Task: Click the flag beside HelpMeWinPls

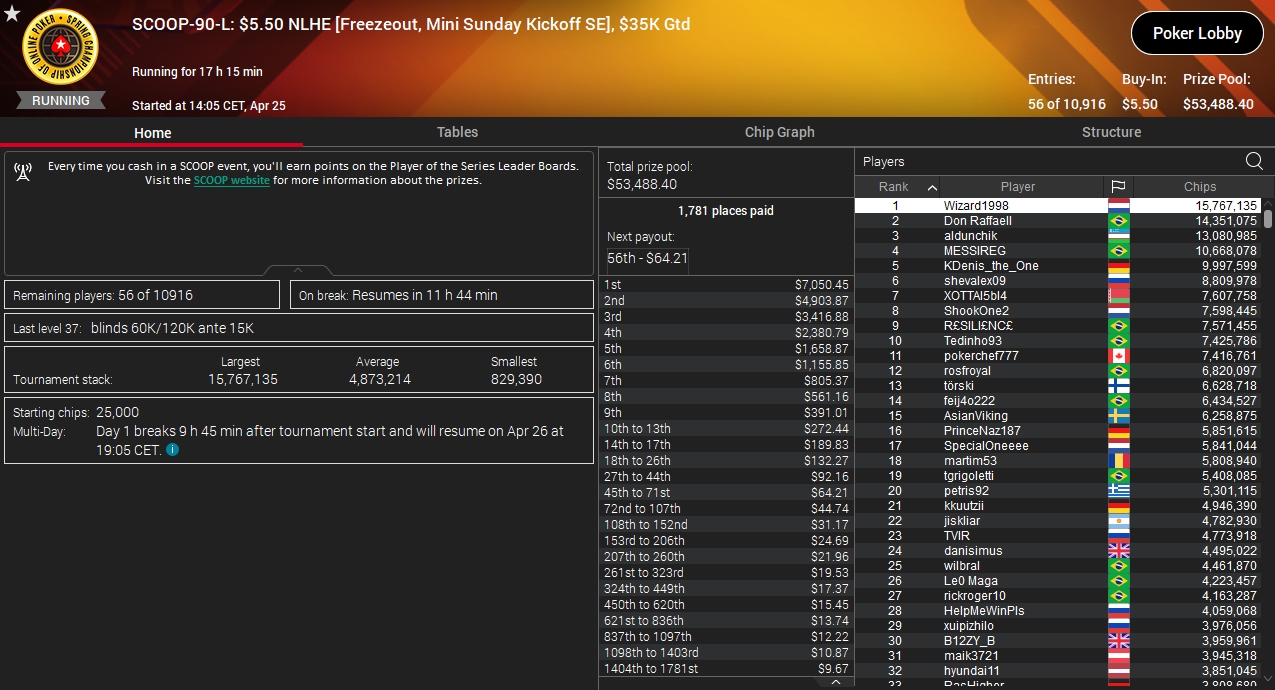Action: (x=1118, y=611)
